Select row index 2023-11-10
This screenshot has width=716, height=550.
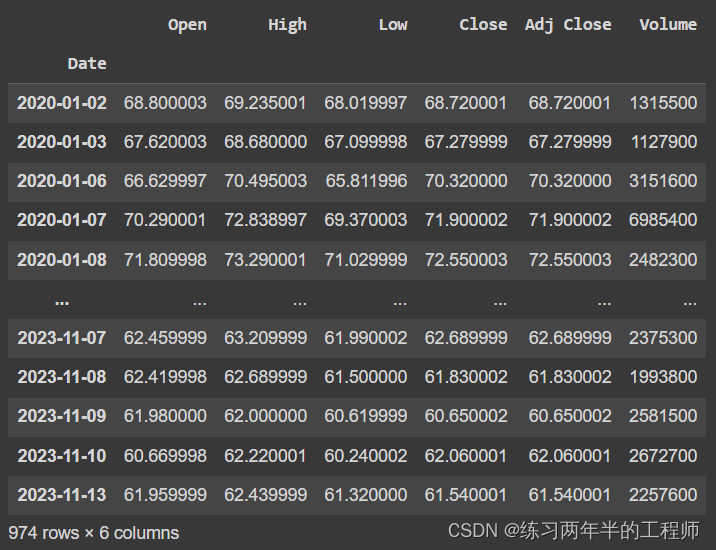coord(62,456)
